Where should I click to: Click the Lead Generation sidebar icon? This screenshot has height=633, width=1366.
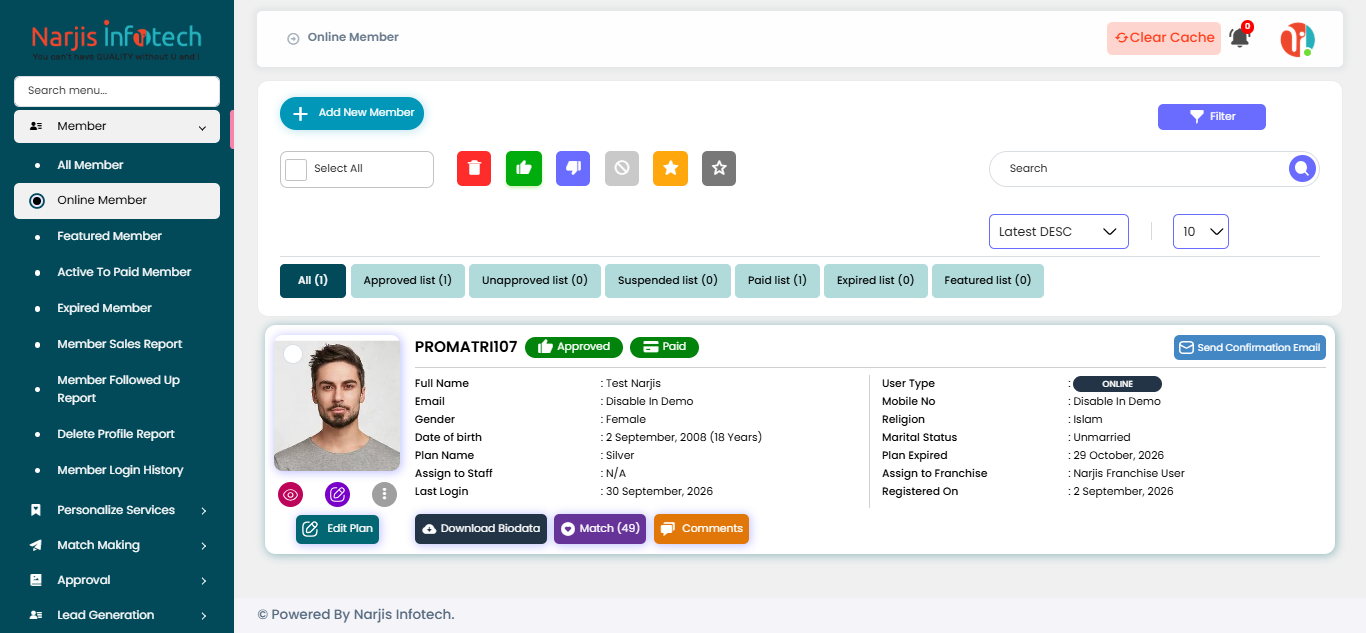tap(36, 615)
